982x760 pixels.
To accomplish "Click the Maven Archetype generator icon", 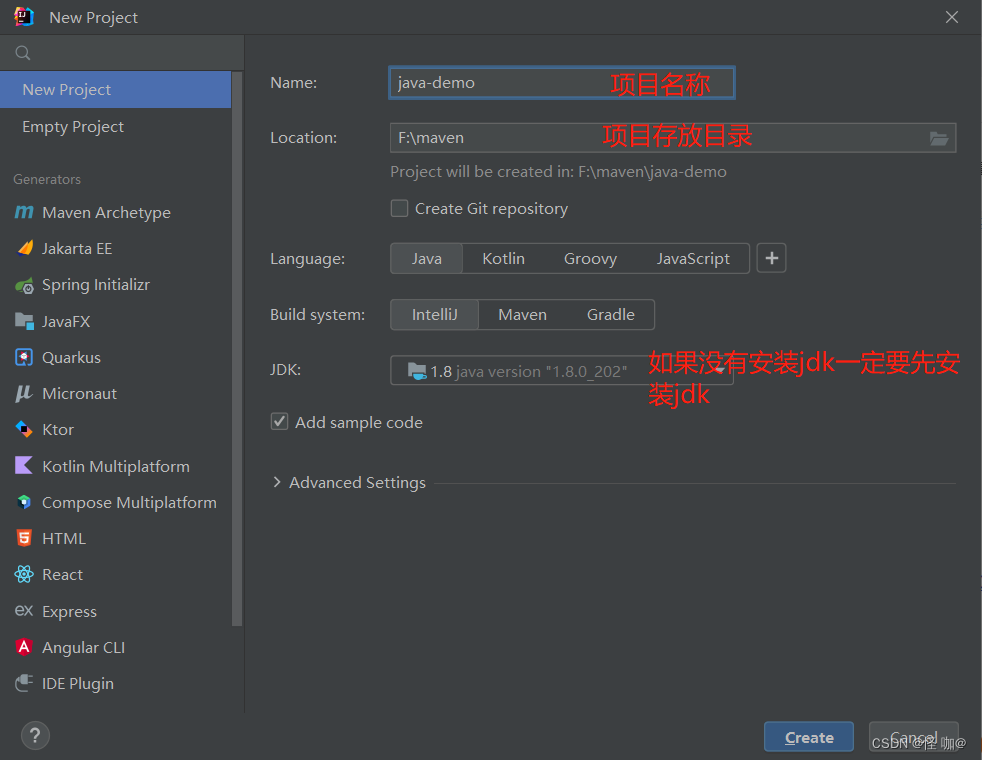I will coord(24,212).
